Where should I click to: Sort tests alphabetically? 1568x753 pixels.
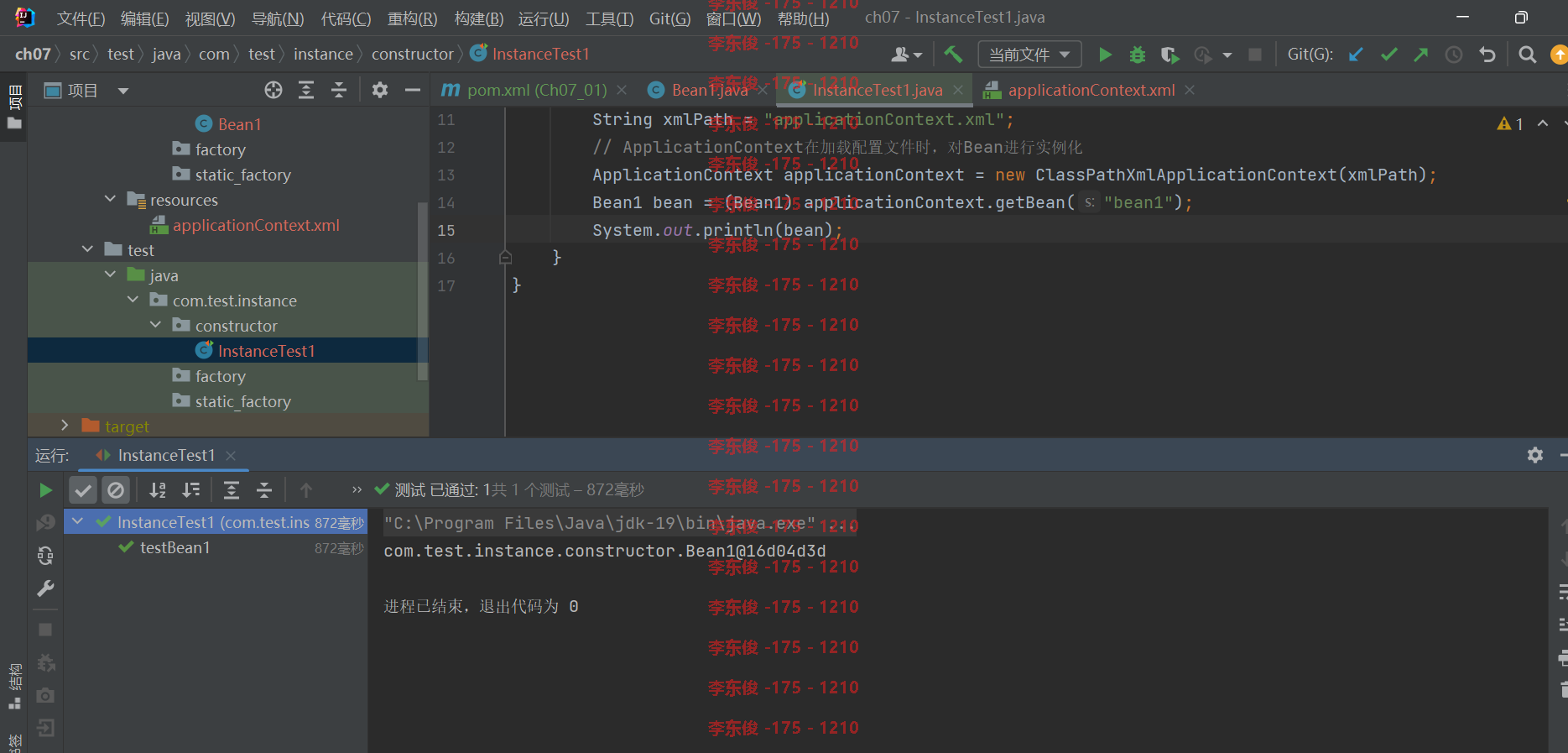tap(158, 490)
